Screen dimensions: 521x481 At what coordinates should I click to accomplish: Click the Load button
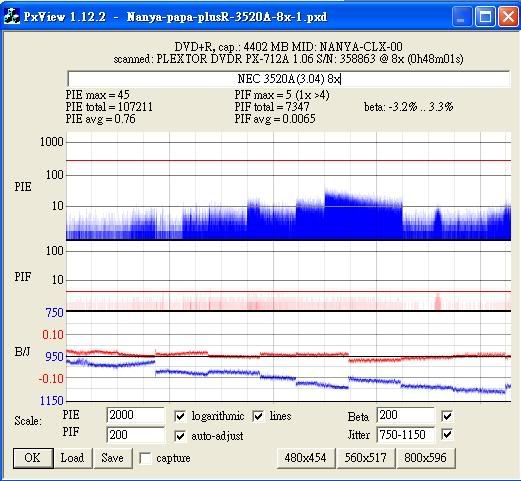(72, 458)
